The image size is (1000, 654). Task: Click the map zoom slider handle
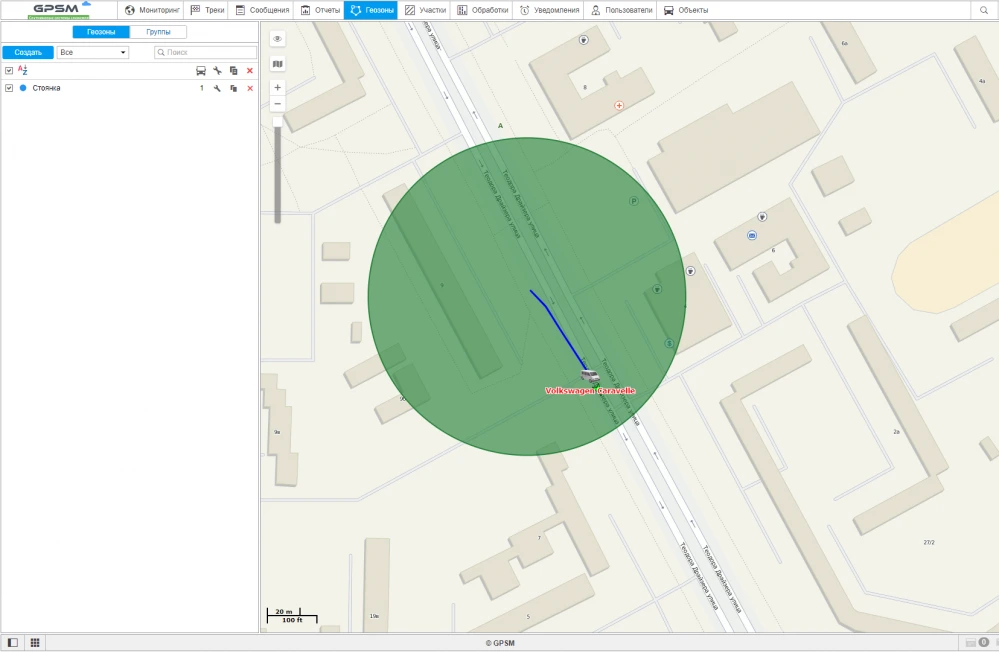278,122
